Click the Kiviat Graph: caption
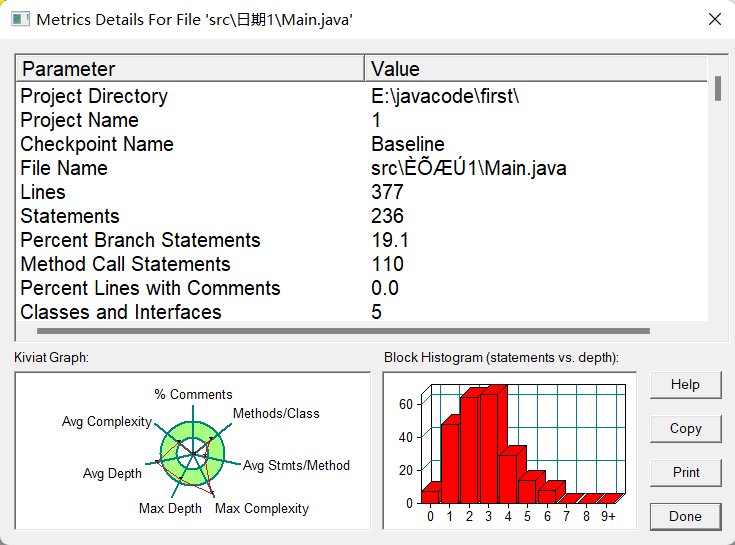Viewport: 735px width, 545px height. click(x=52, y=358)
